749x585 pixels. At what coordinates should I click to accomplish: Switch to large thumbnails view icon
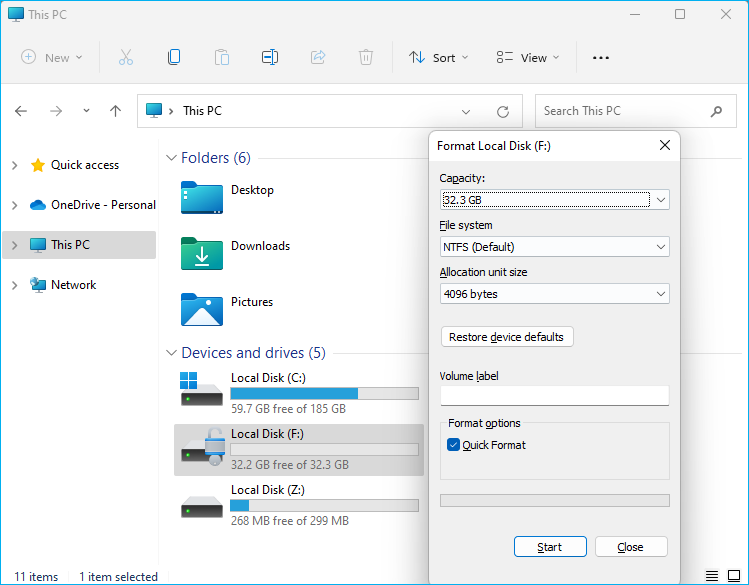732,576
